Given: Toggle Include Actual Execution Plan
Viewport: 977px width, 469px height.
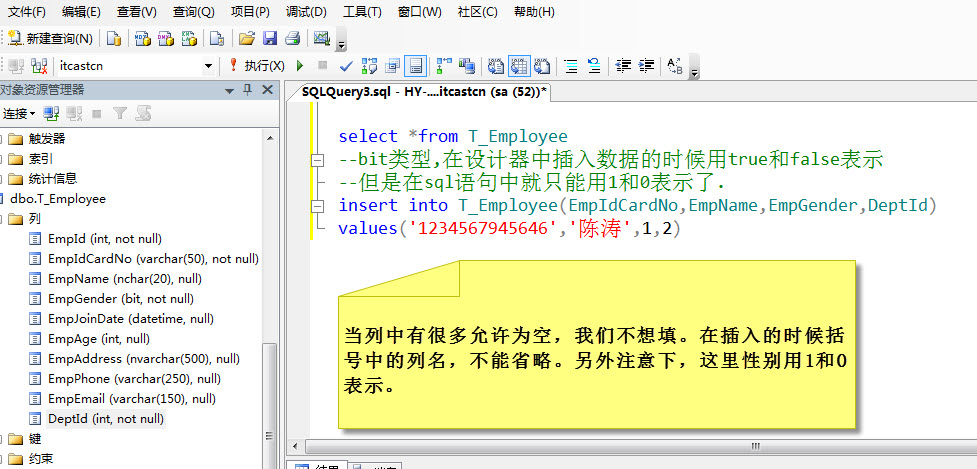Looking at the screenshot, I should [x=444, y=65].
